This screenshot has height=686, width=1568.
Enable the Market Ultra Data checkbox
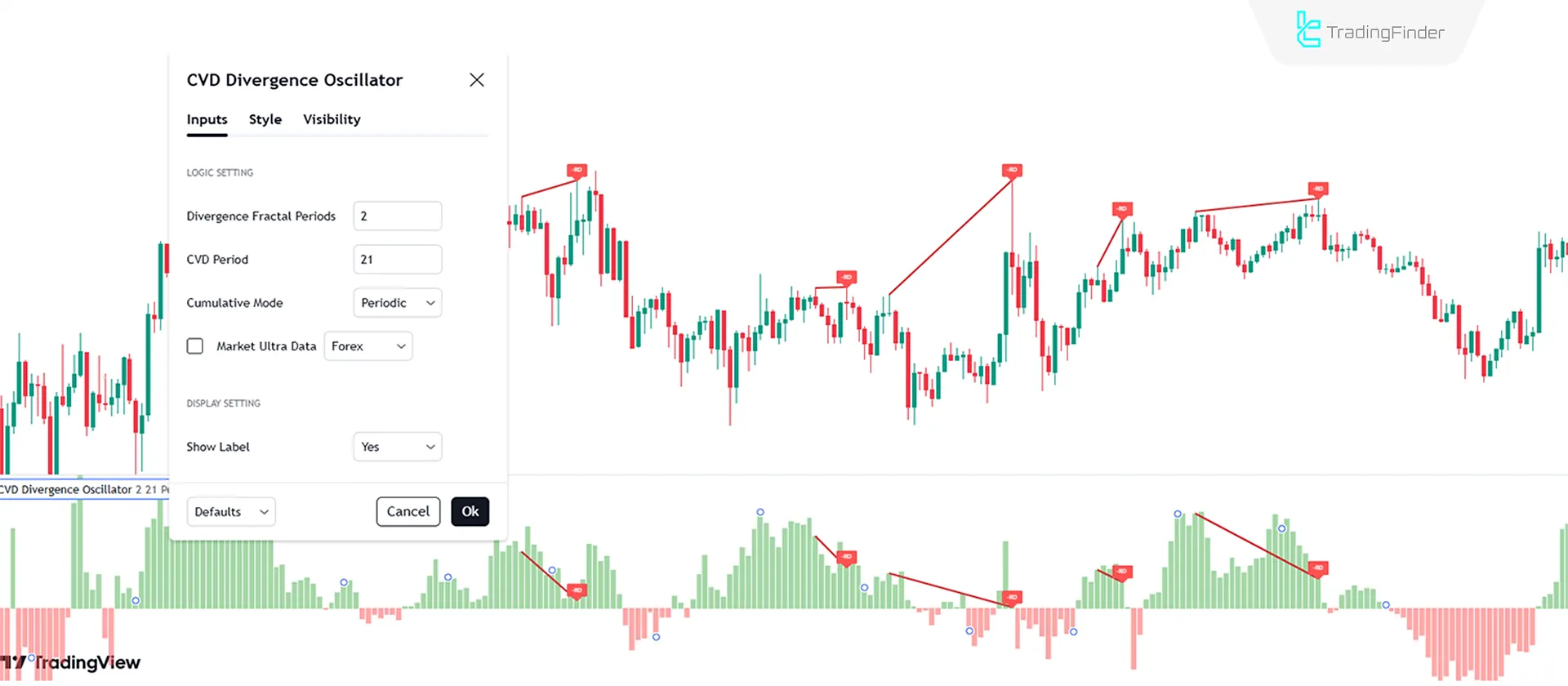click(x=195, y=345)
